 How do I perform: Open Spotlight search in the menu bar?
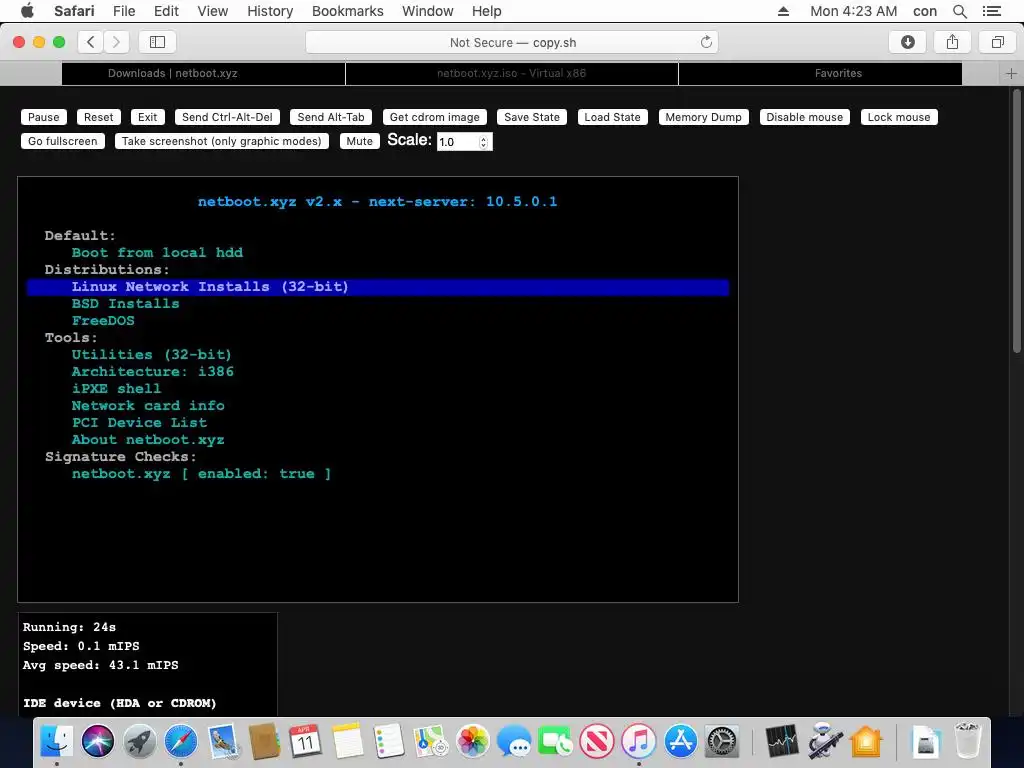tap(959, 11)
